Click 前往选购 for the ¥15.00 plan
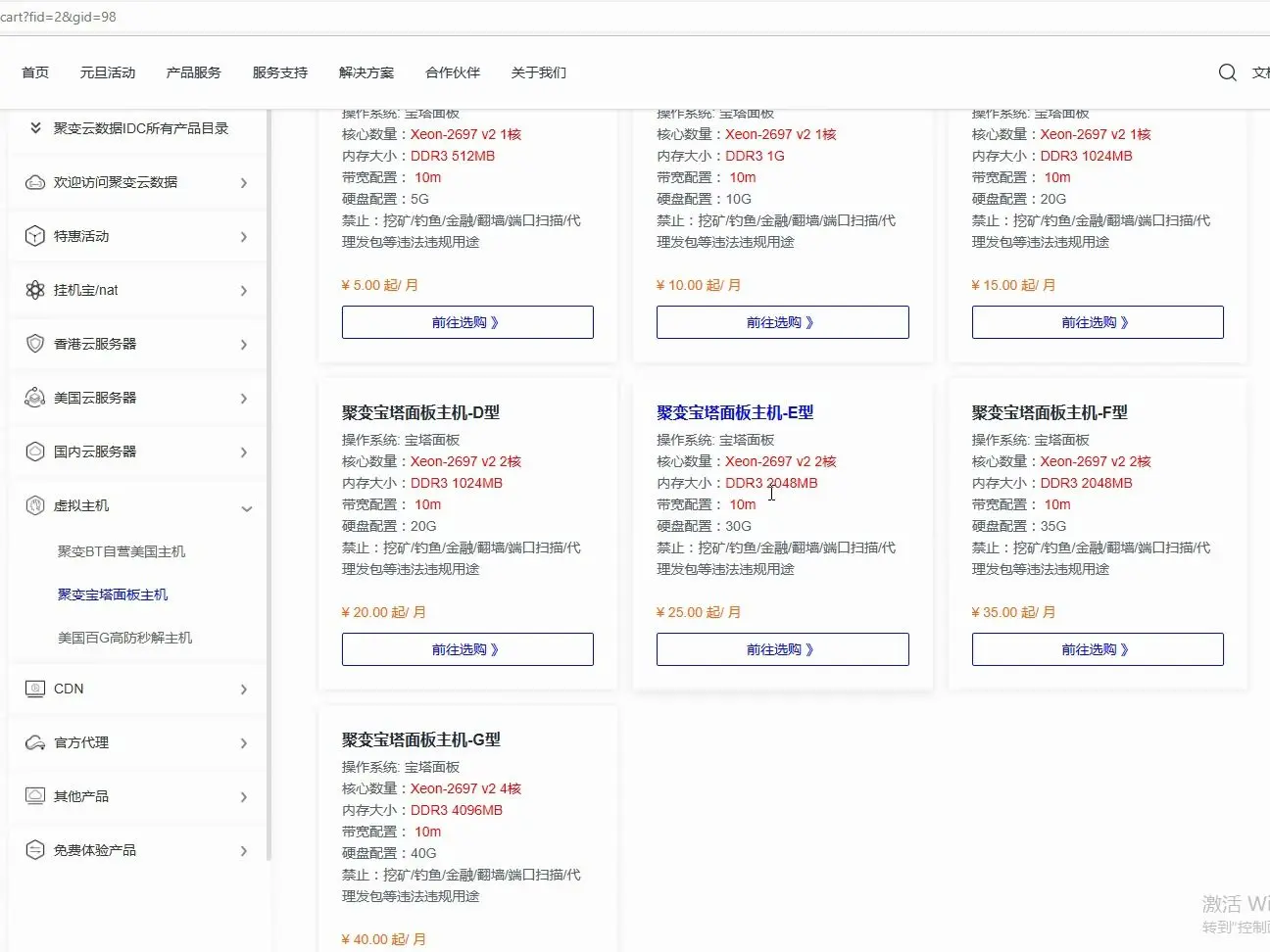Screen dimensions: 1270x952 pyautogui.click(x=1098, y=322)
